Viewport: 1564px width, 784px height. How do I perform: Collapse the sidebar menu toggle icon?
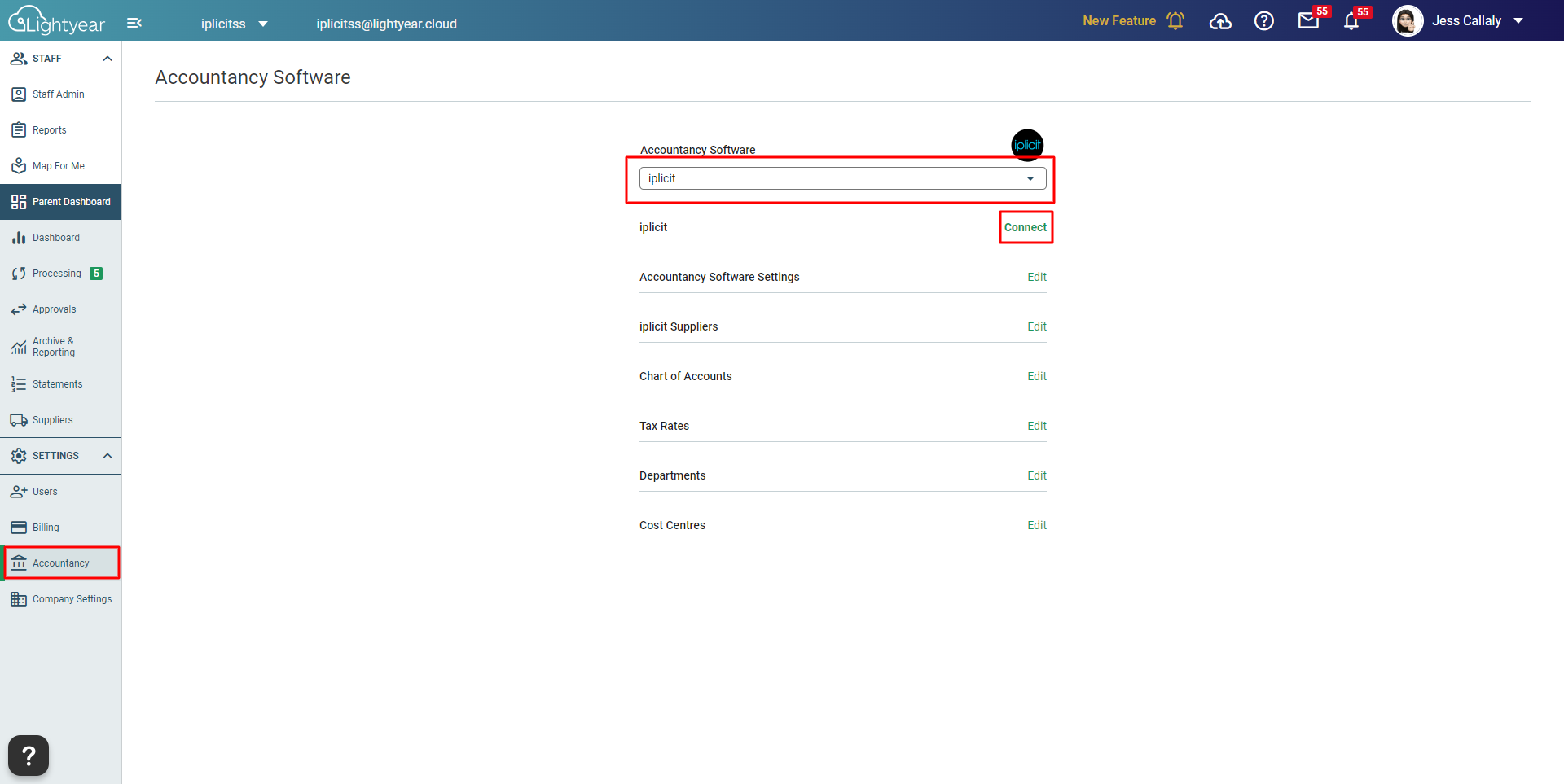[x=134, y=23]
